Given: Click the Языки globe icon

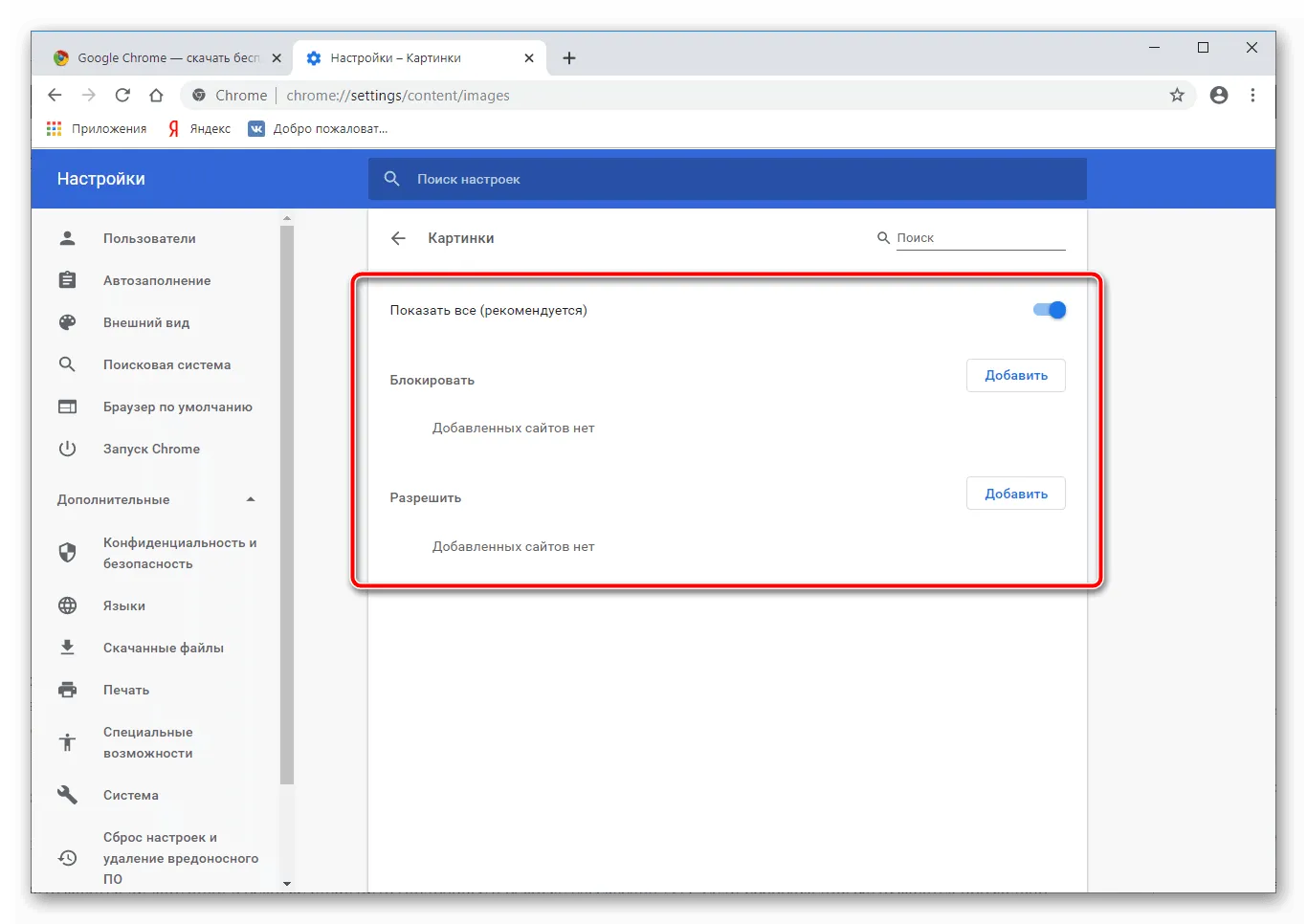Looking at the screenshot, I should click(x=67, y=605).
